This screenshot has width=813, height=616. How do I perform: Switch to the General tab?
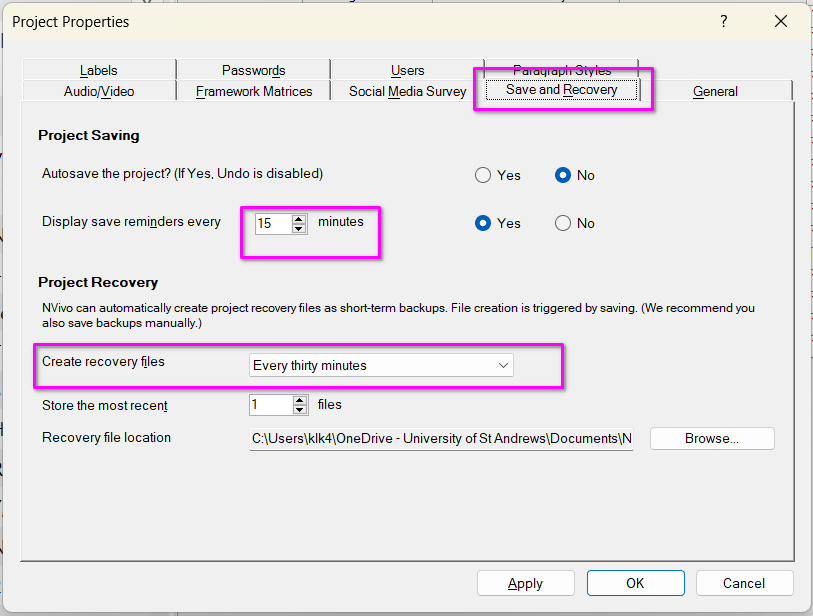[x=715, y=91]
